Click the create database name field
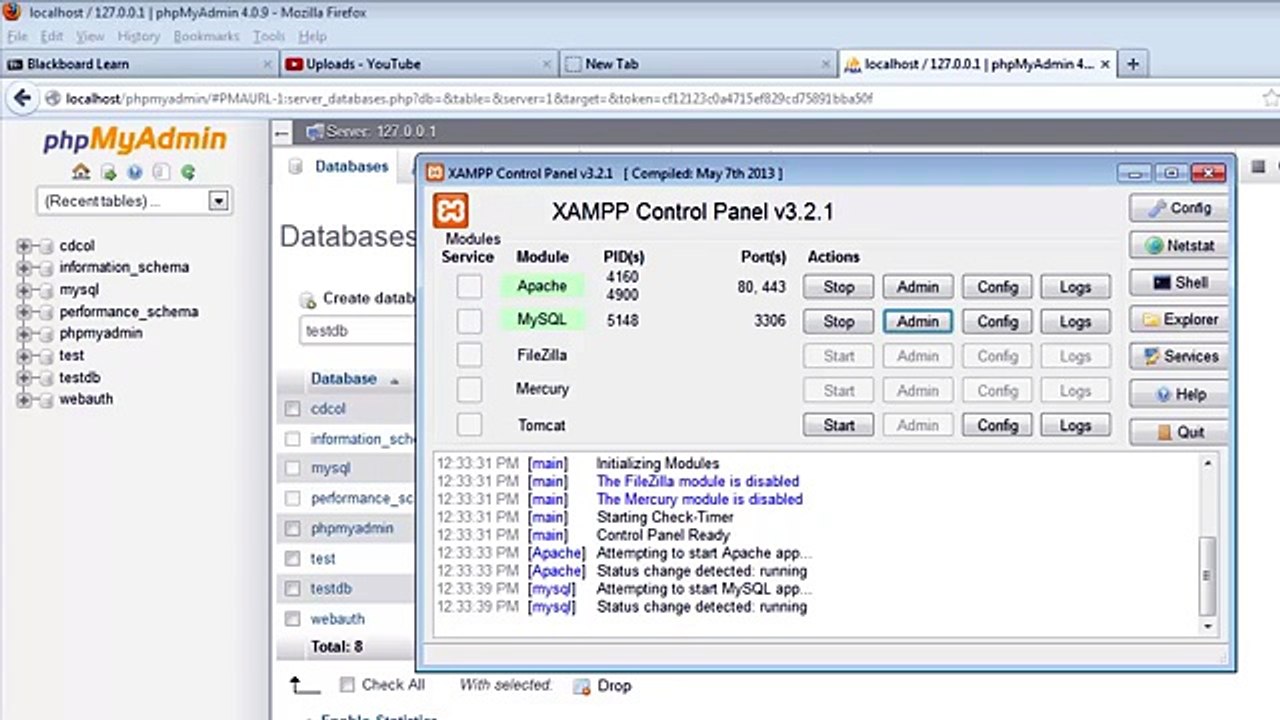This screenshot has height=720, width=1280. click(358, 331)
